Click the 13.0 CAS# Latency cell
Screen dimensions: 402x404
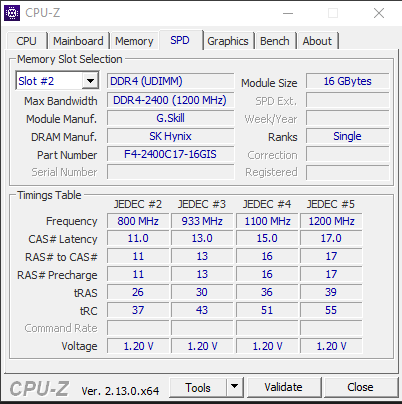point(202,238)
